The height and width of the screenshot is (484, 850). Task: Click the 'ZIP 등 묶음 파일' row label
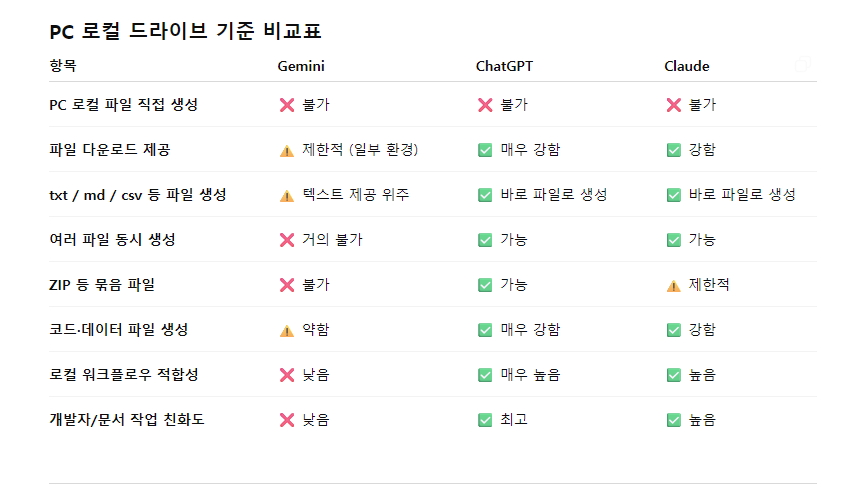coord(102,285)
